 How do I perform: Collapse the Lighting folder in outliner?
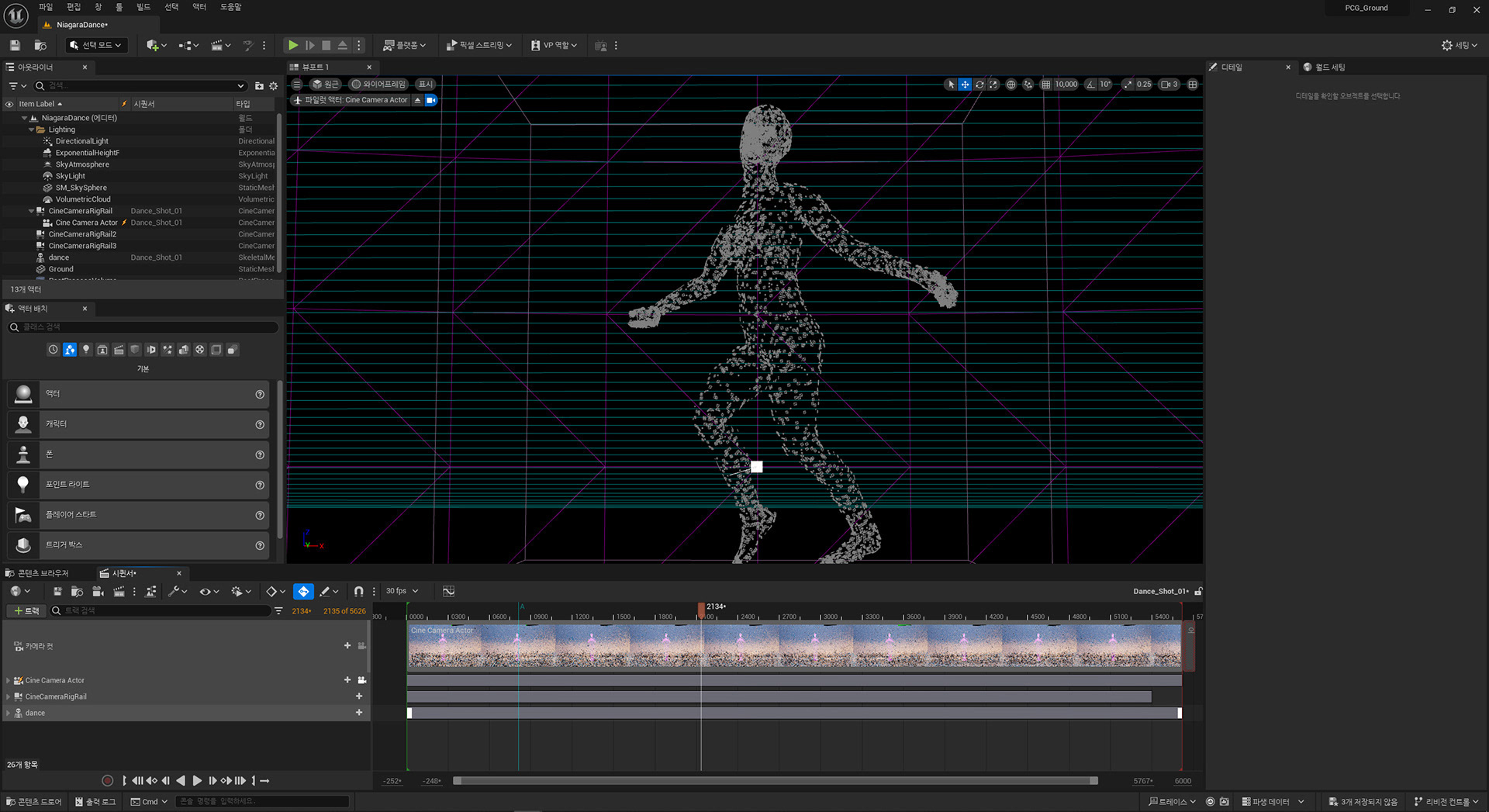coord(31,130)
